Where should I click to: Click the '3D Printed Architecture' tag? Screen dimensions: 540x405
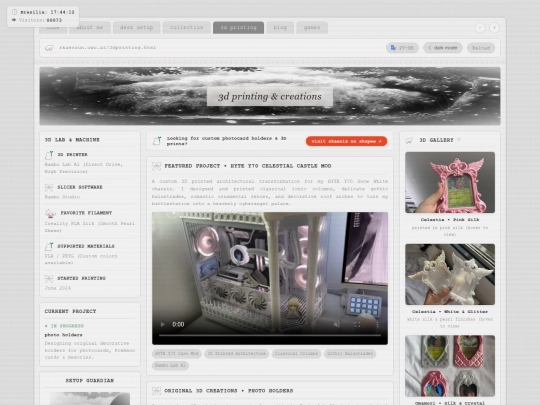(237, 354)
